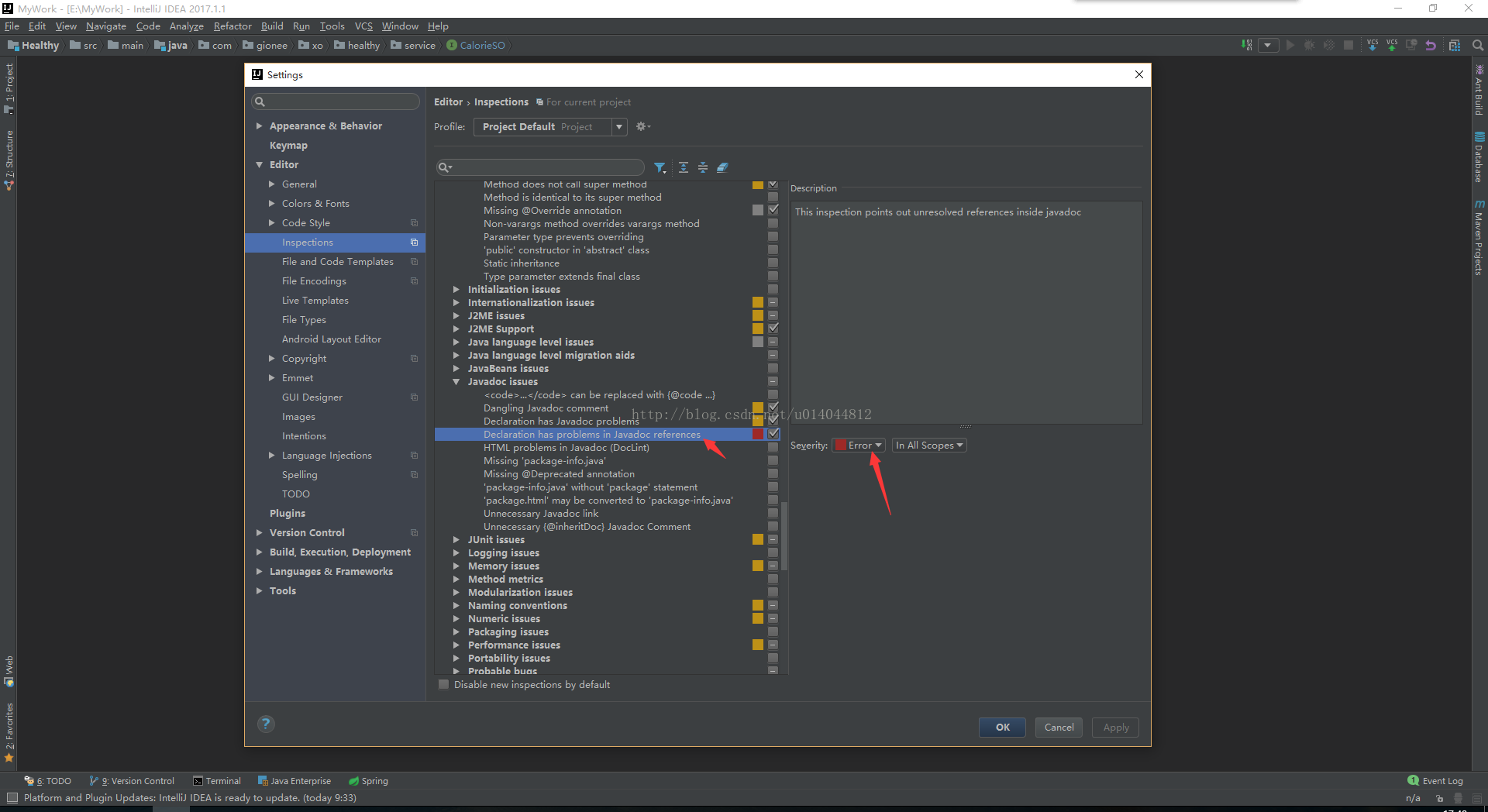Screen dimensions: 1488x812
Task: Open the Ant Build side panel
Action: 1479,90
